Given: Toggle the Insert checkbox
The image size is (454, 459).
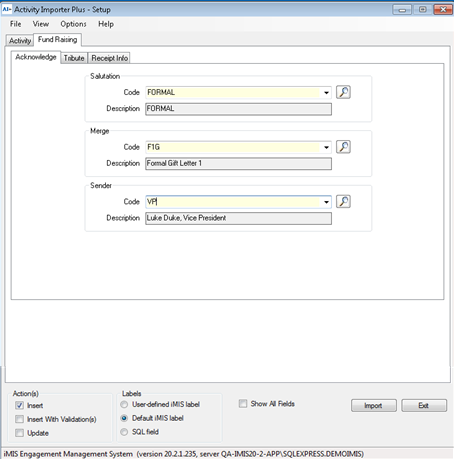Looking at the screenshot, I should click(x=19, y=405).
